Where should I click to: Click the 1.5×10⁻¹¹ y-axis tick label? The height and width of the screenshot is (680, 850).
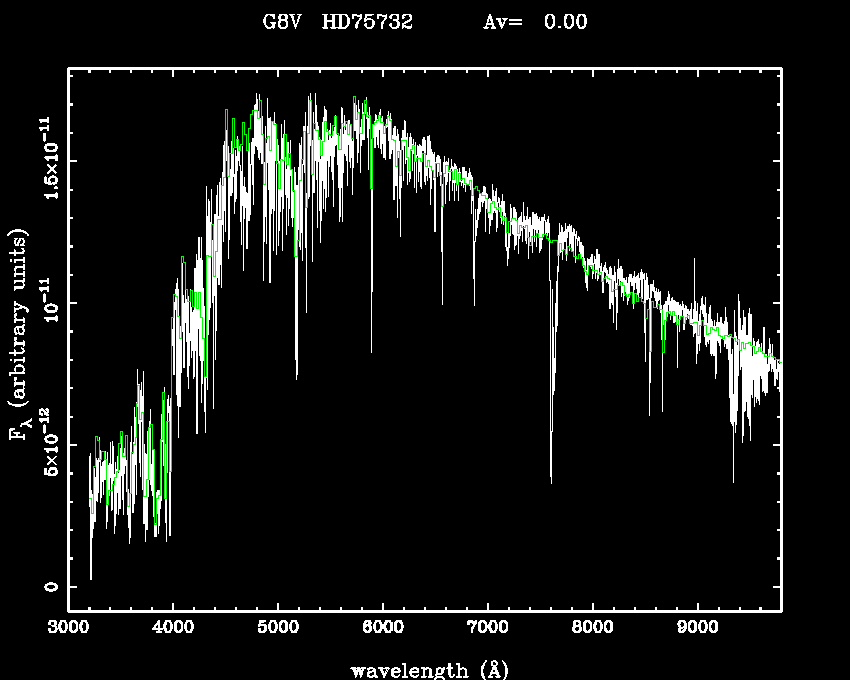(x=50, y=160)
